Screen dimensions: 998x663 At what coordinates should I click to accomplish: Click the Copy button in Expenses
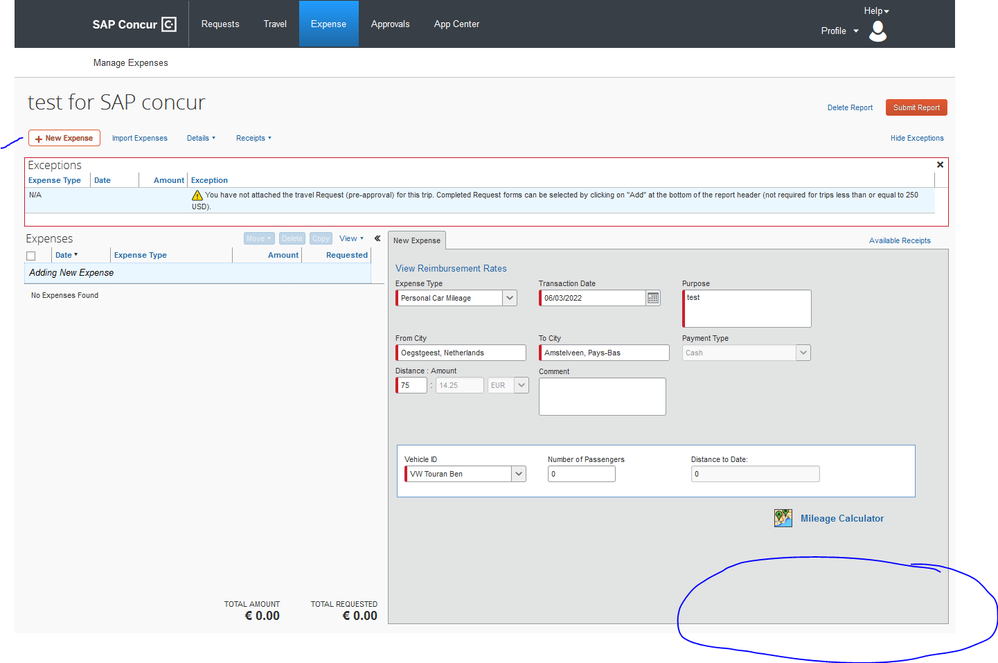[x=321, y=239]
